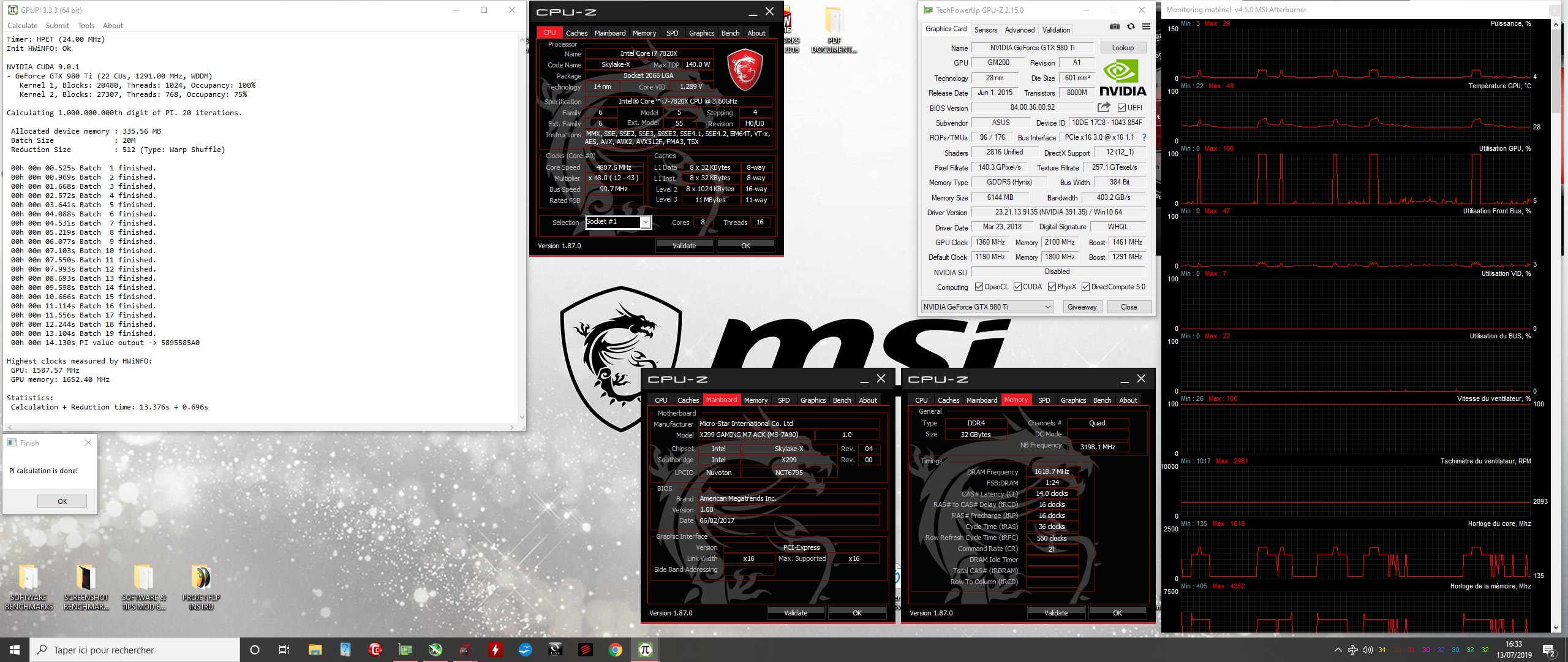
Task: Click the taskbar clock showing 16:33
Action: point(1513,650)
